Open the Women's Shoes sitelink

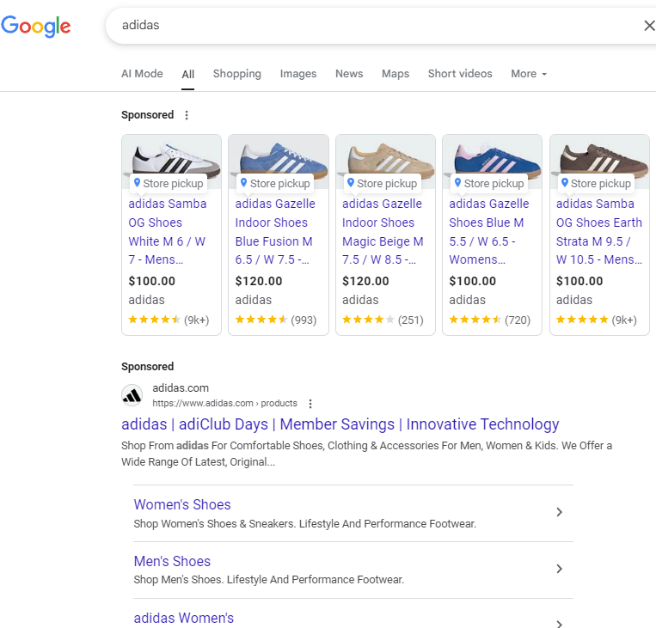coord(182,505)
